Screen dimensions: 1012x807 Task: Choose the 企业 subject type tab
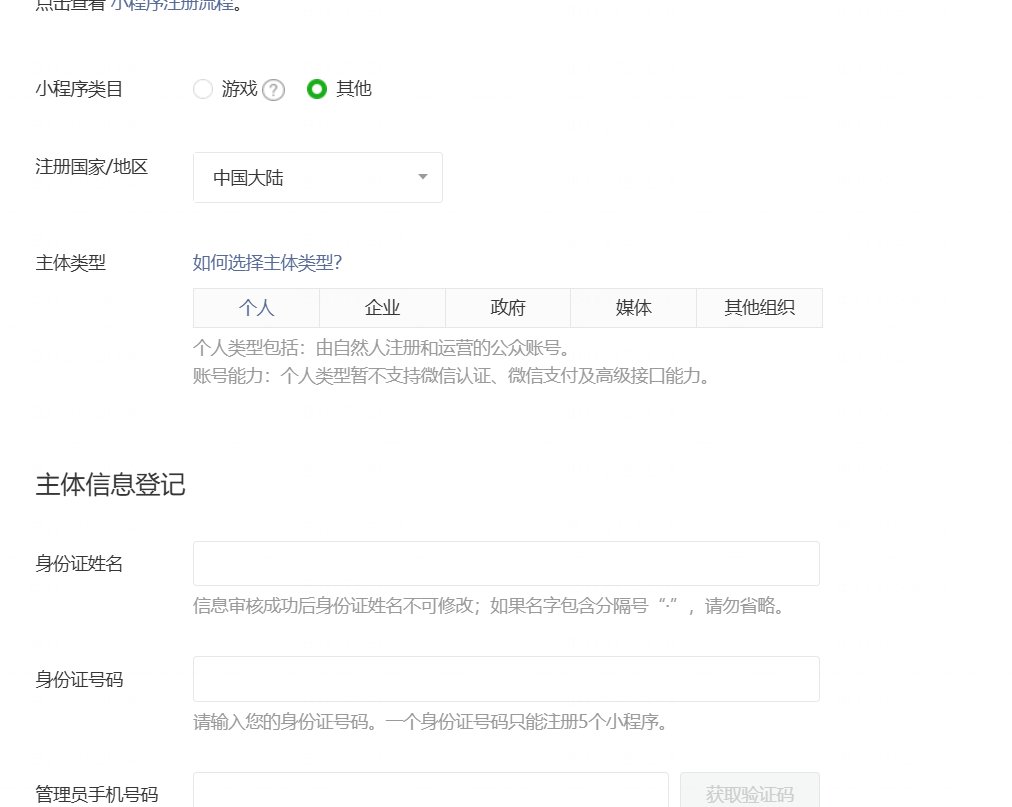(x=382, y=308)
